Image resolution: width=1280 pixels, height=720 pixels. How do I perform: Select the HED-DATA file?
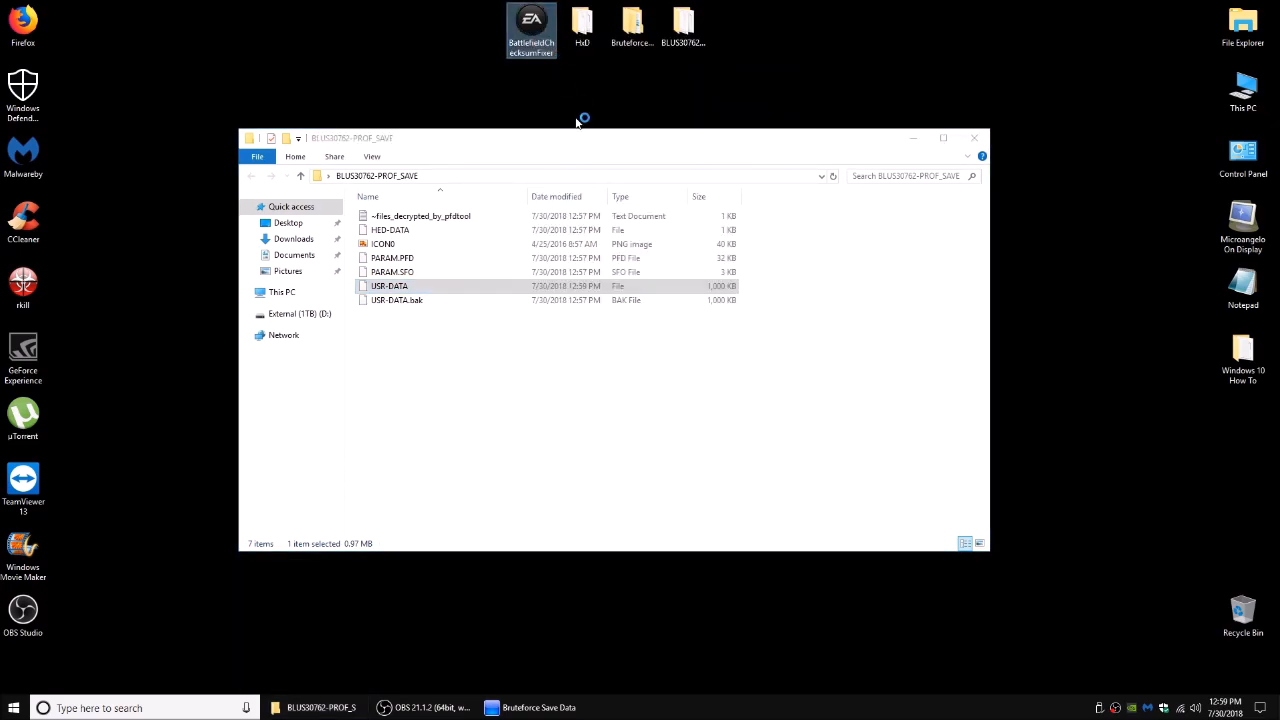click(x=547, y=230)
